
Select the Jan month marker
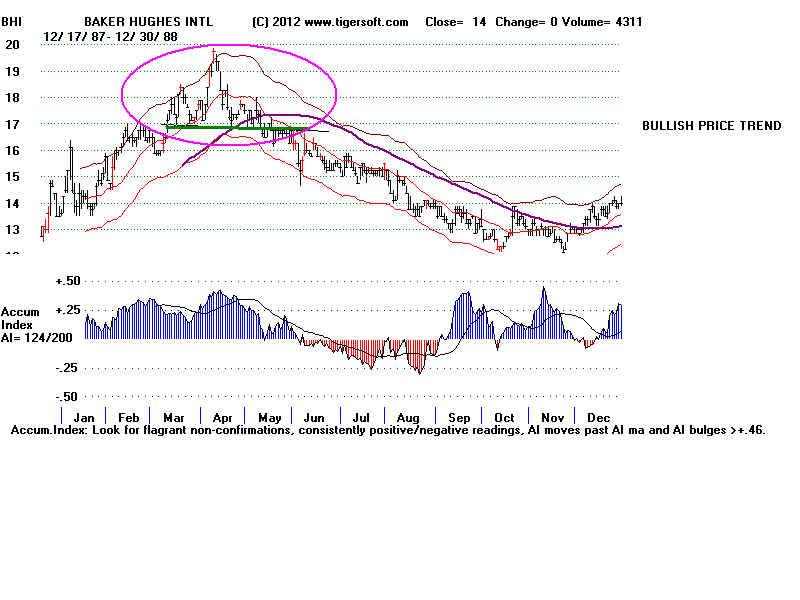coord(85,416)
